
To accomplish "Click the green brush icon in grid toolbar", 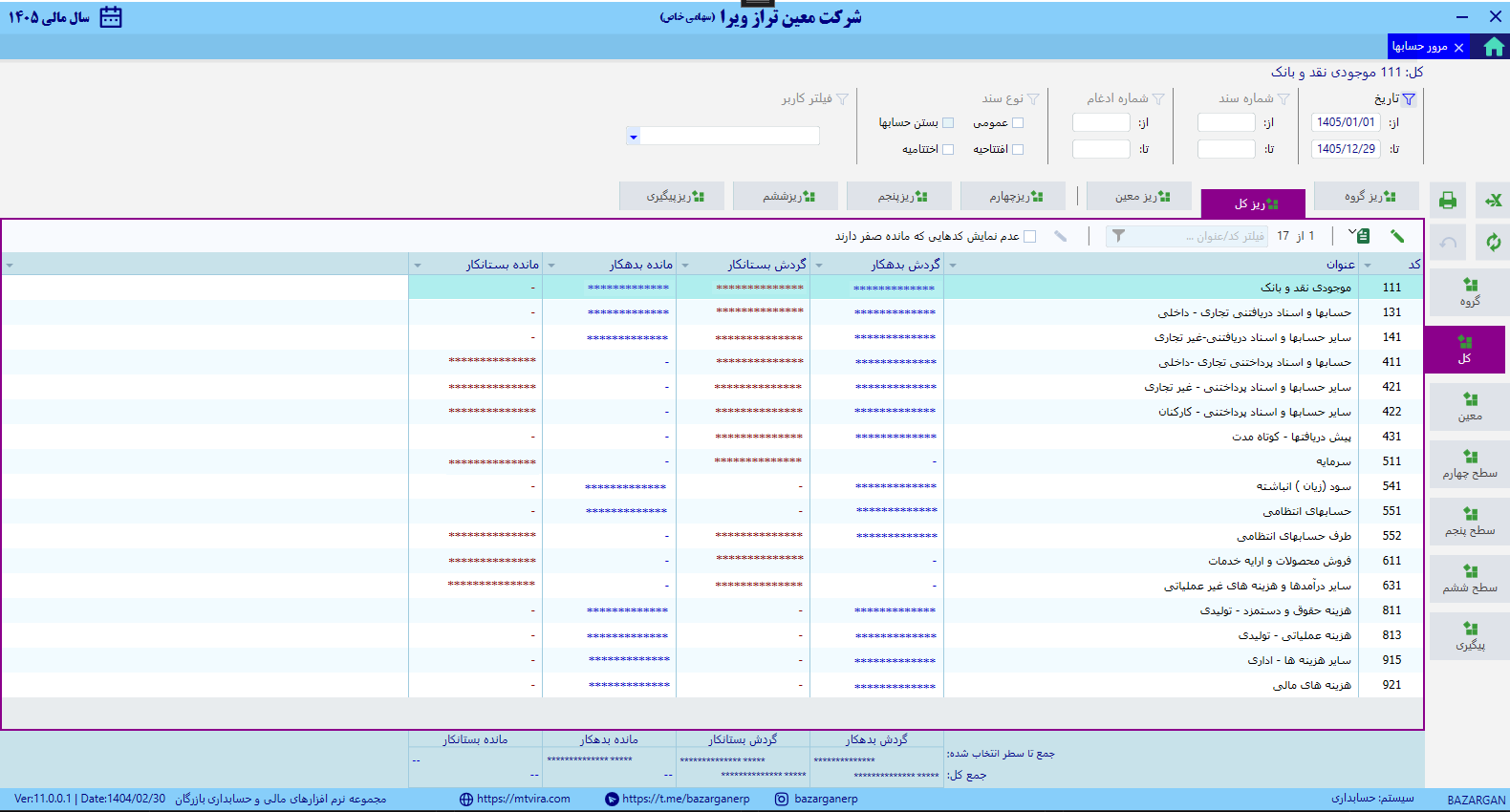I will point(1397,236).
